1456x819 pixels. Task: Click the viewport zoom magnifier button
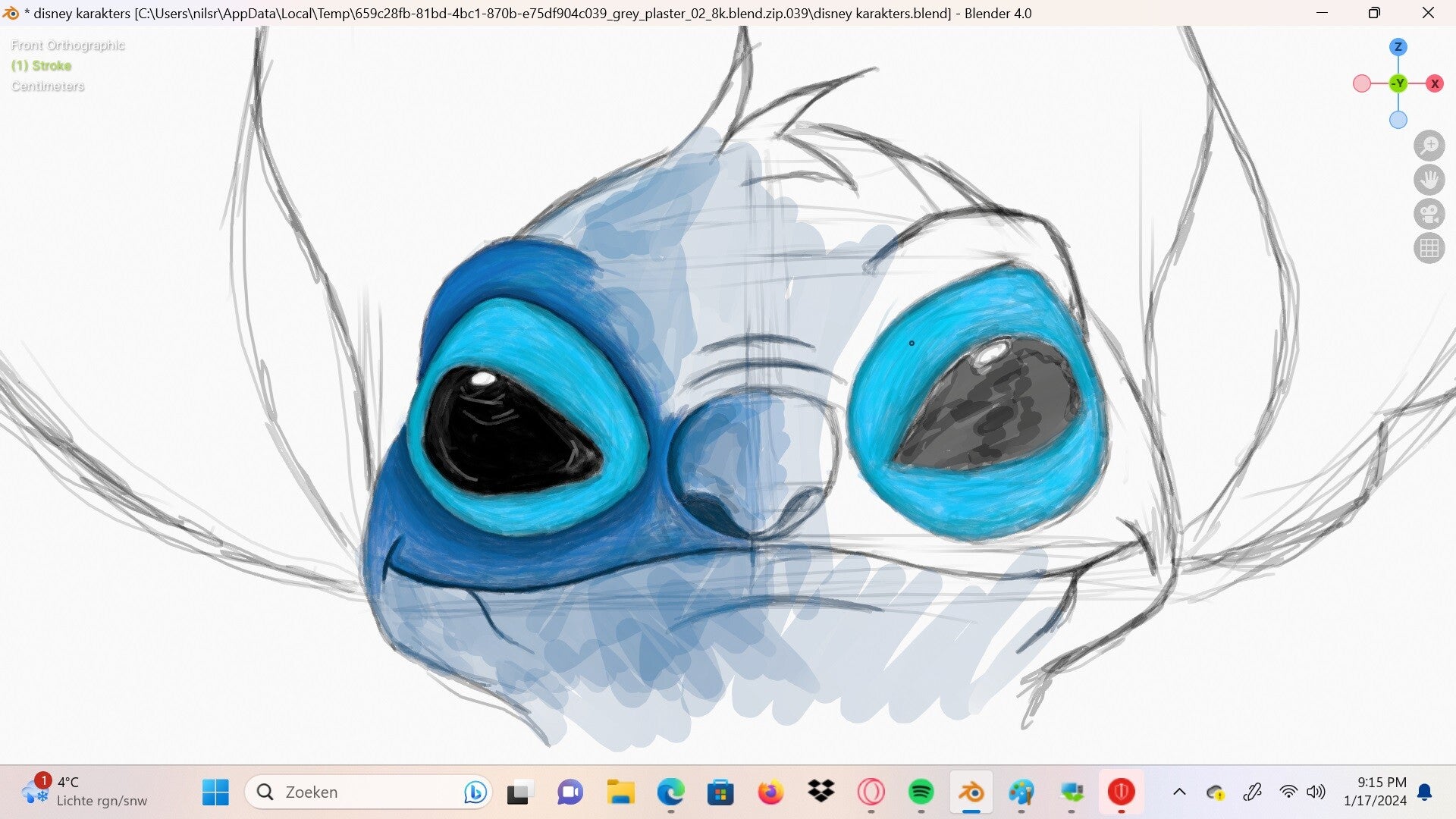point(1429,146)
